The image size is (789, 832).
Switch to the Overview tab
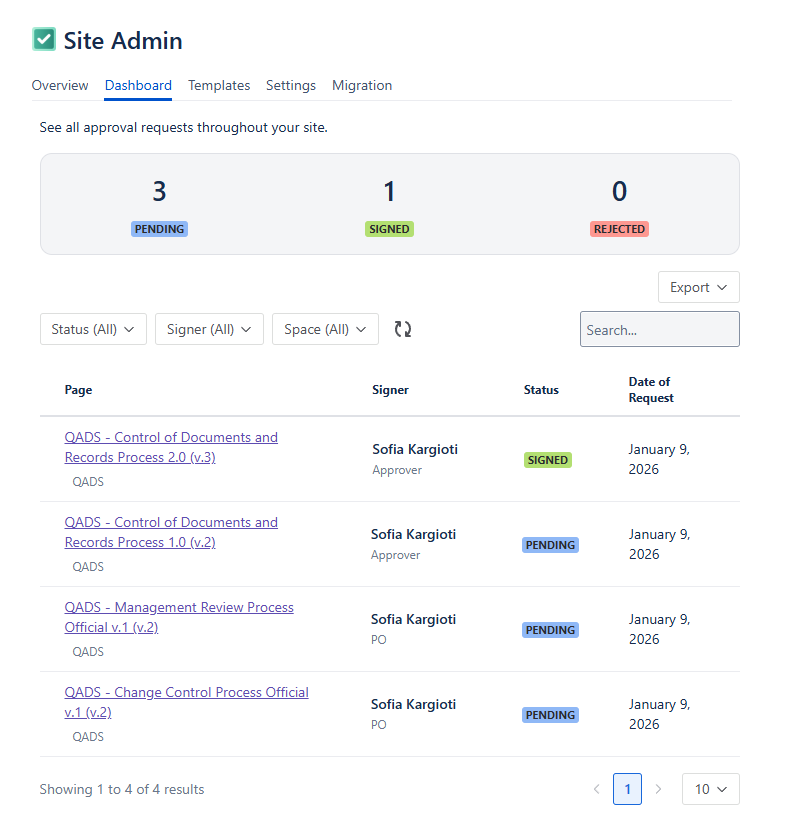(60, 86)
